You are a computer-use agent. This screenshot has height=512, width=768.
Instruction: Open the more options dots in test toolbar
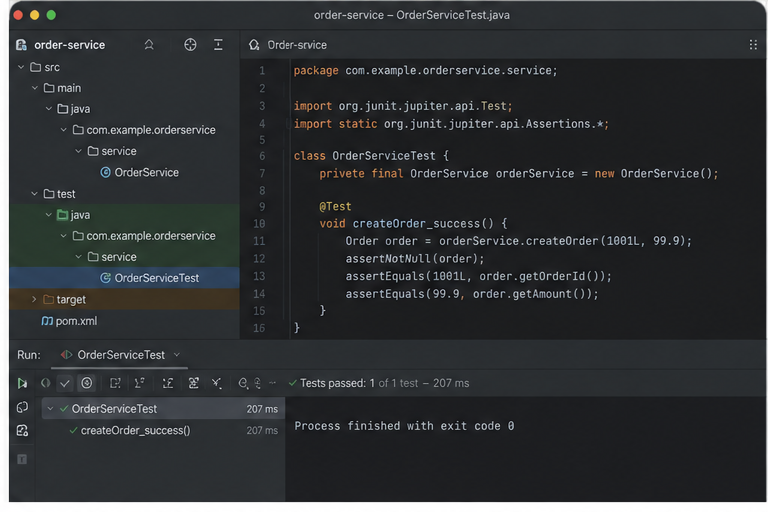pos(273,383)
